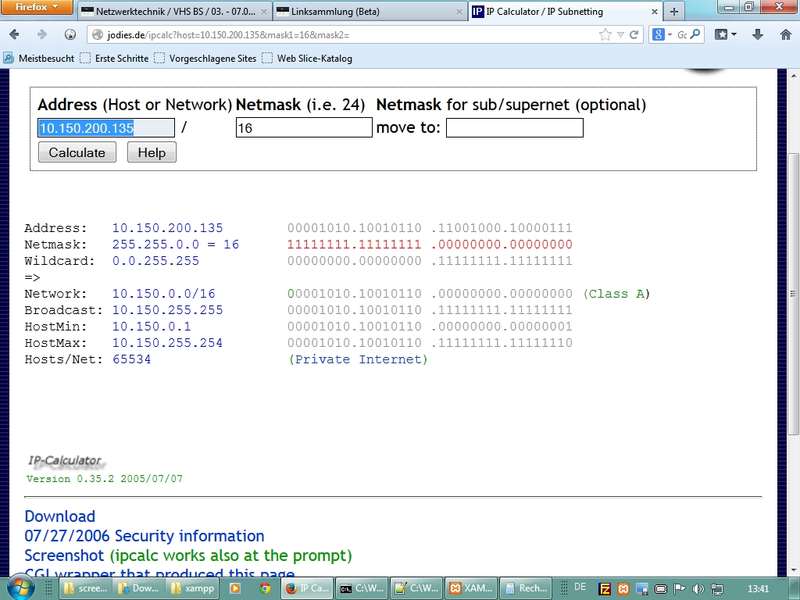Screen dimensions: 800x600
Task: Click the Hosts/Net value 65534
Action: tap(132, 359)
